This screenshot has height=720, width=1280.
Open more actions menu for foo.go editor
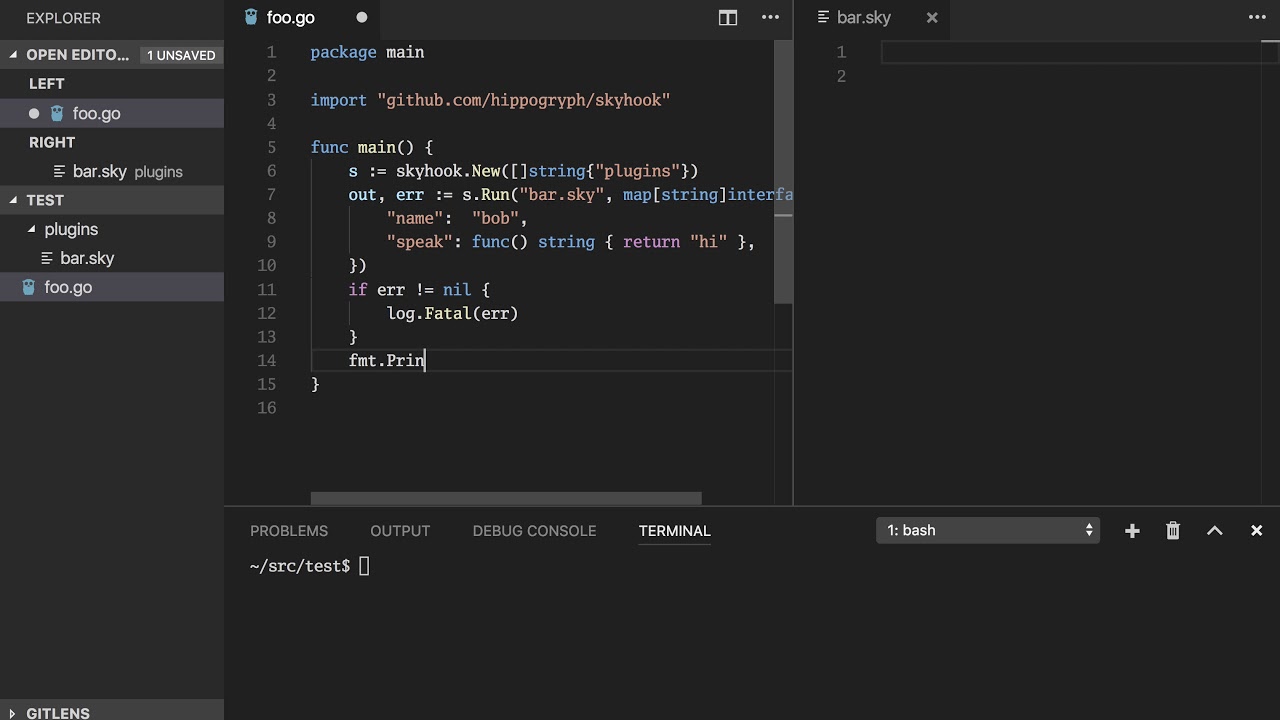point(770,17)
